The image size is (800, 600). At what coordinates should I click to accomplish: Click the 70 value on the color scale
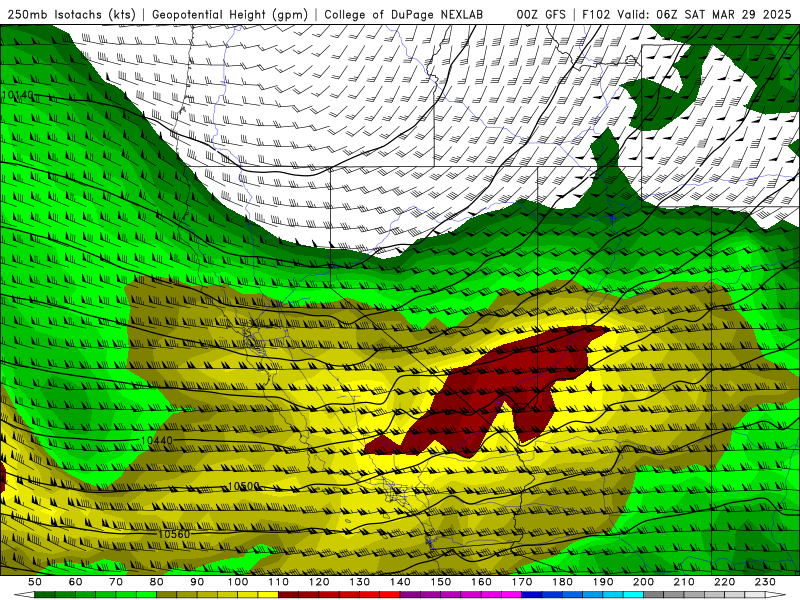(x=116, y=582)
